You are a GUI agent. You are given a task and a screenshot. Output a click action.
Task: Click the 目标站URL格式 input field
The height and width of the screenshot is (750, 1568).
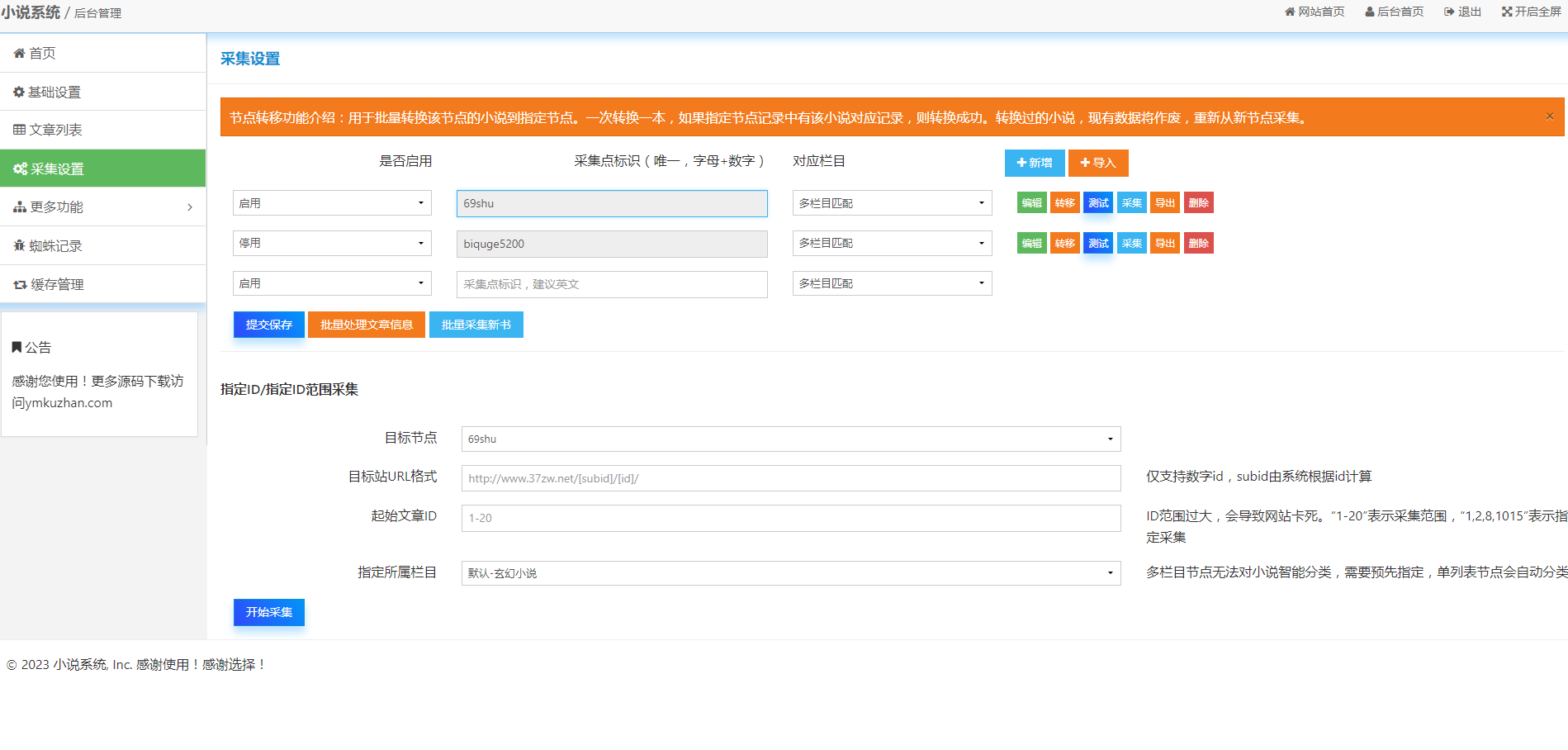coord(791,478)
